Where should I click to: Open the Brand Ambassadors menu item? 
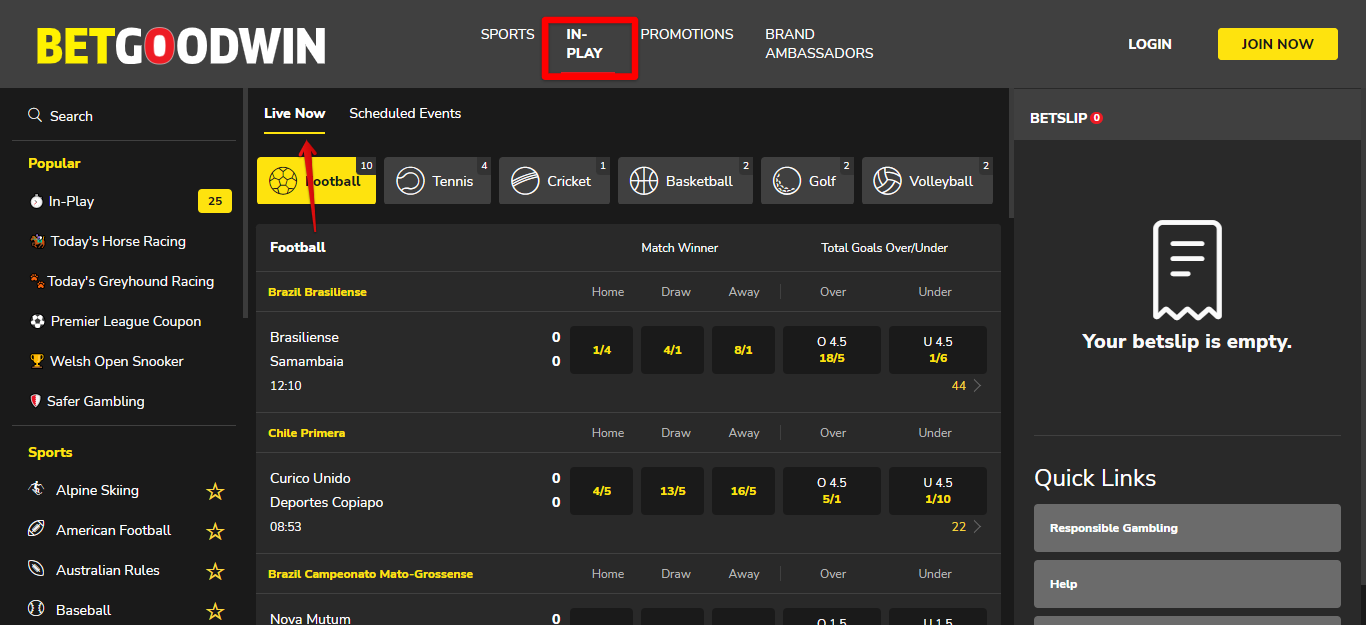pos(819,43)
